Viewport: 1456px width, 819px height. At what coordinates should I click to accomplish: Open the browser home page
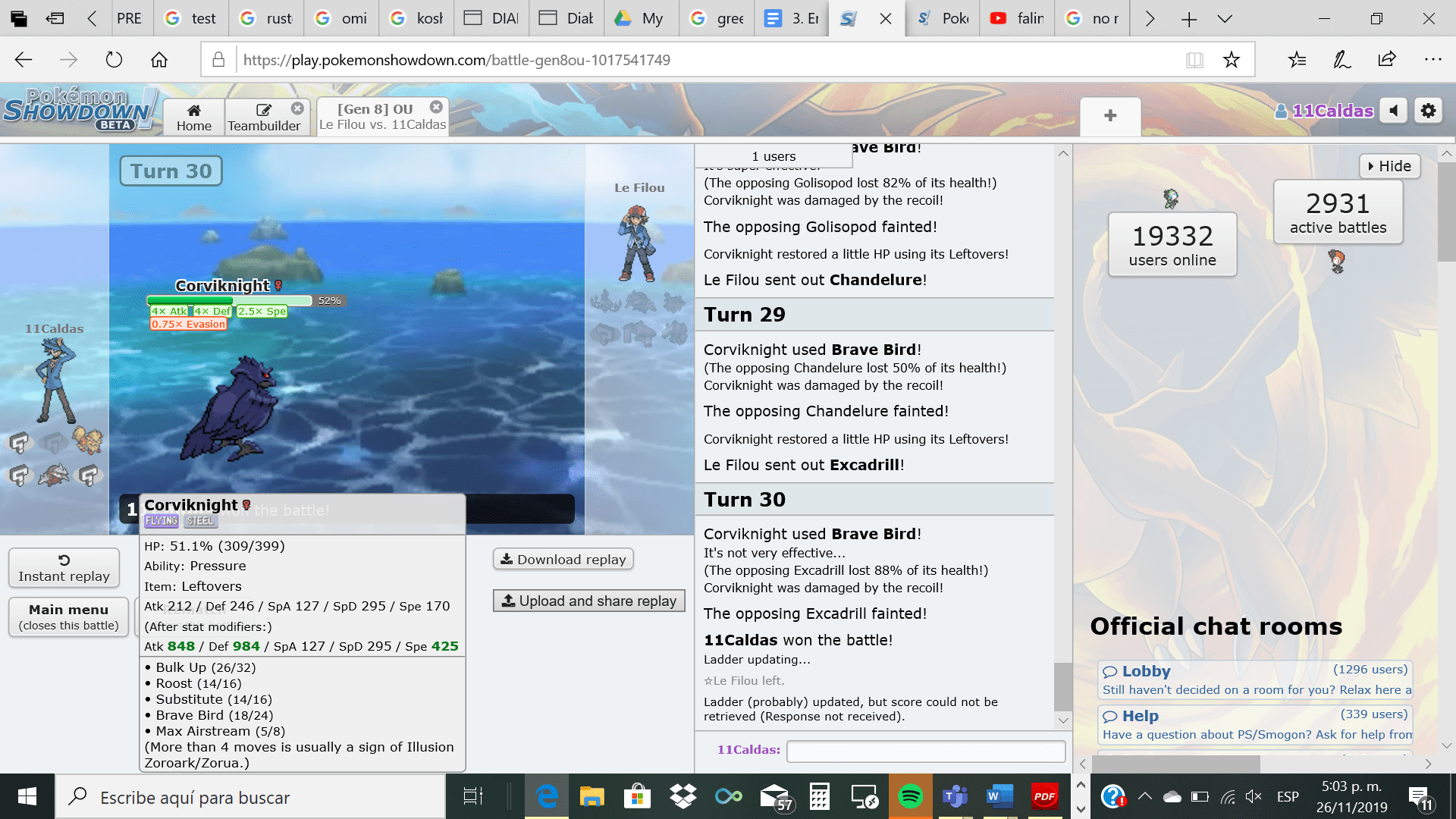point(159,60)
